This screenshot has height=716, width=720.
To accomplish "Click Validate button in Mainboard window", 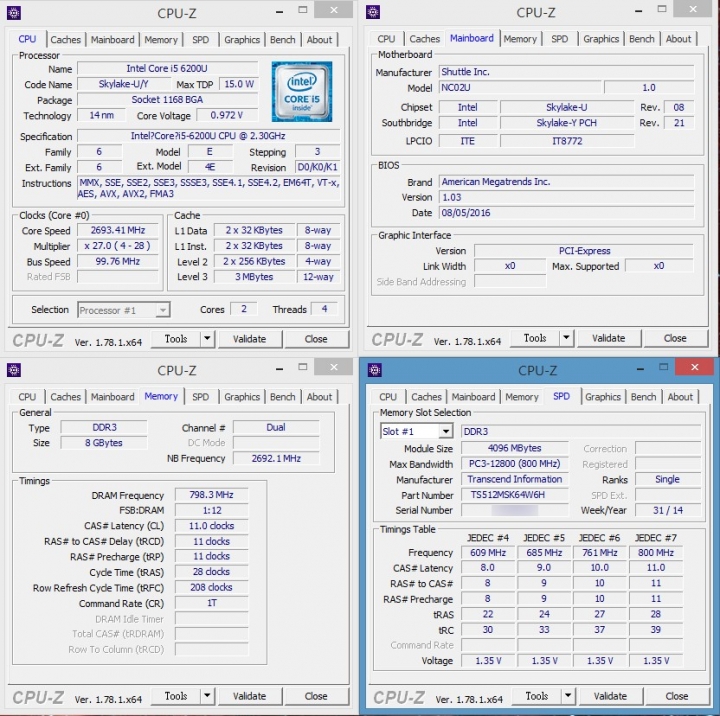I will [608, 338].
